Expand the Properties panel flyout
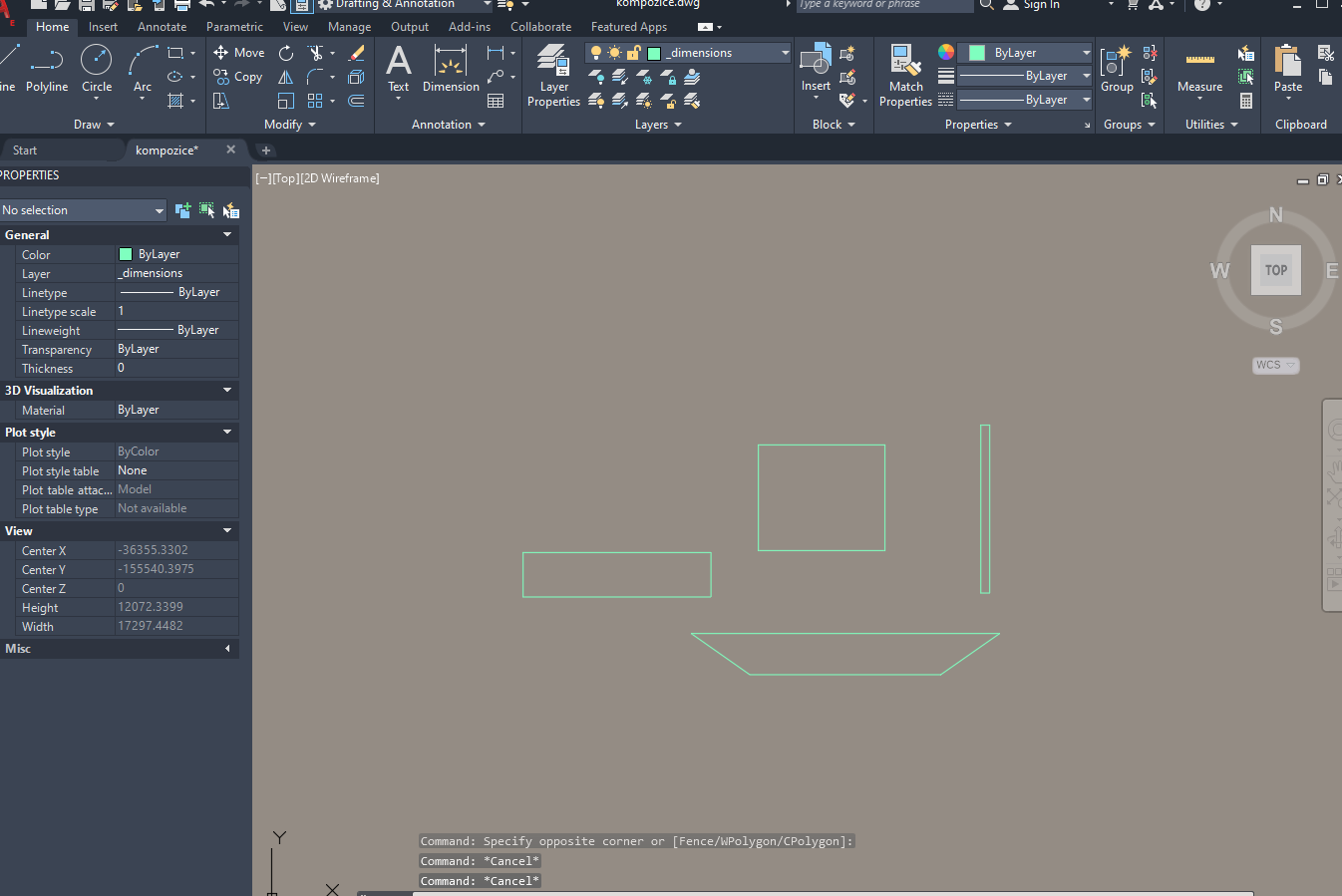Screen dimensions: 1342x896 tap(978, 125)
